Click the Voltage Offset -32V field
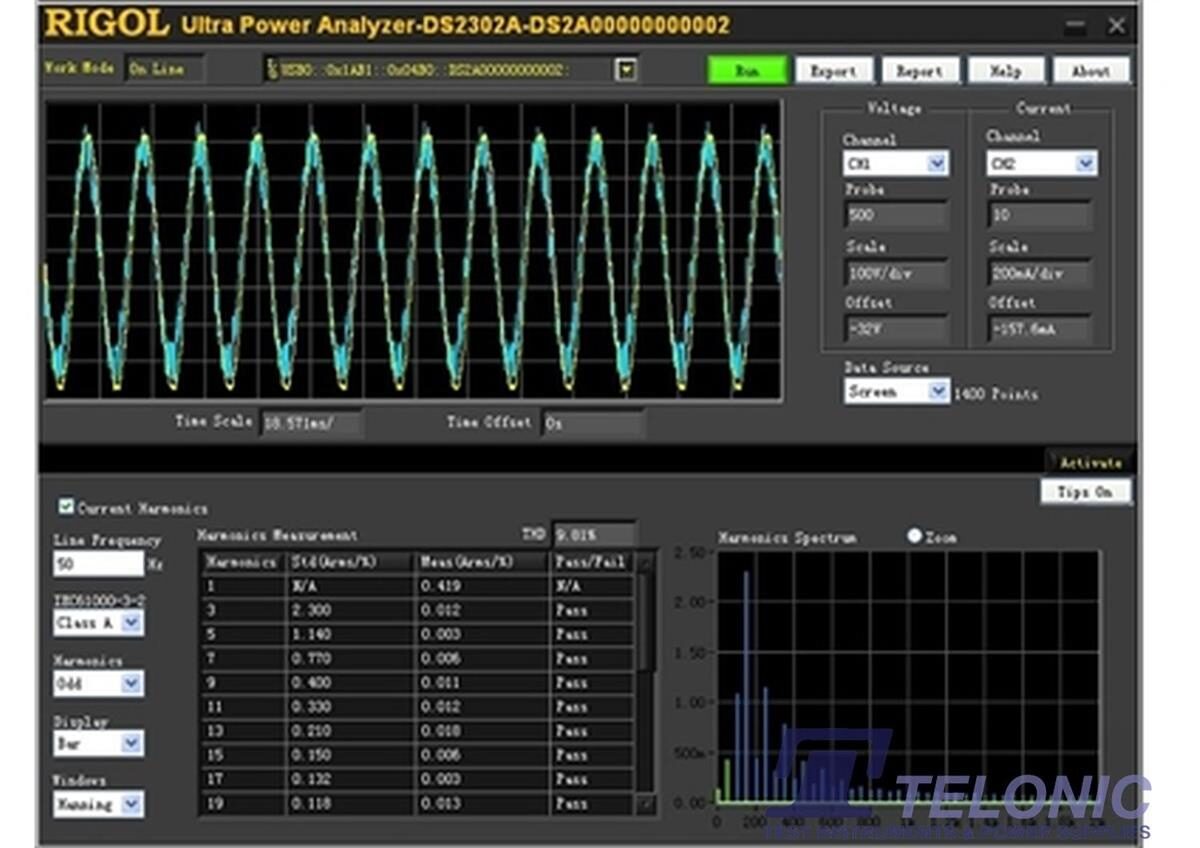 click(896, 330)
